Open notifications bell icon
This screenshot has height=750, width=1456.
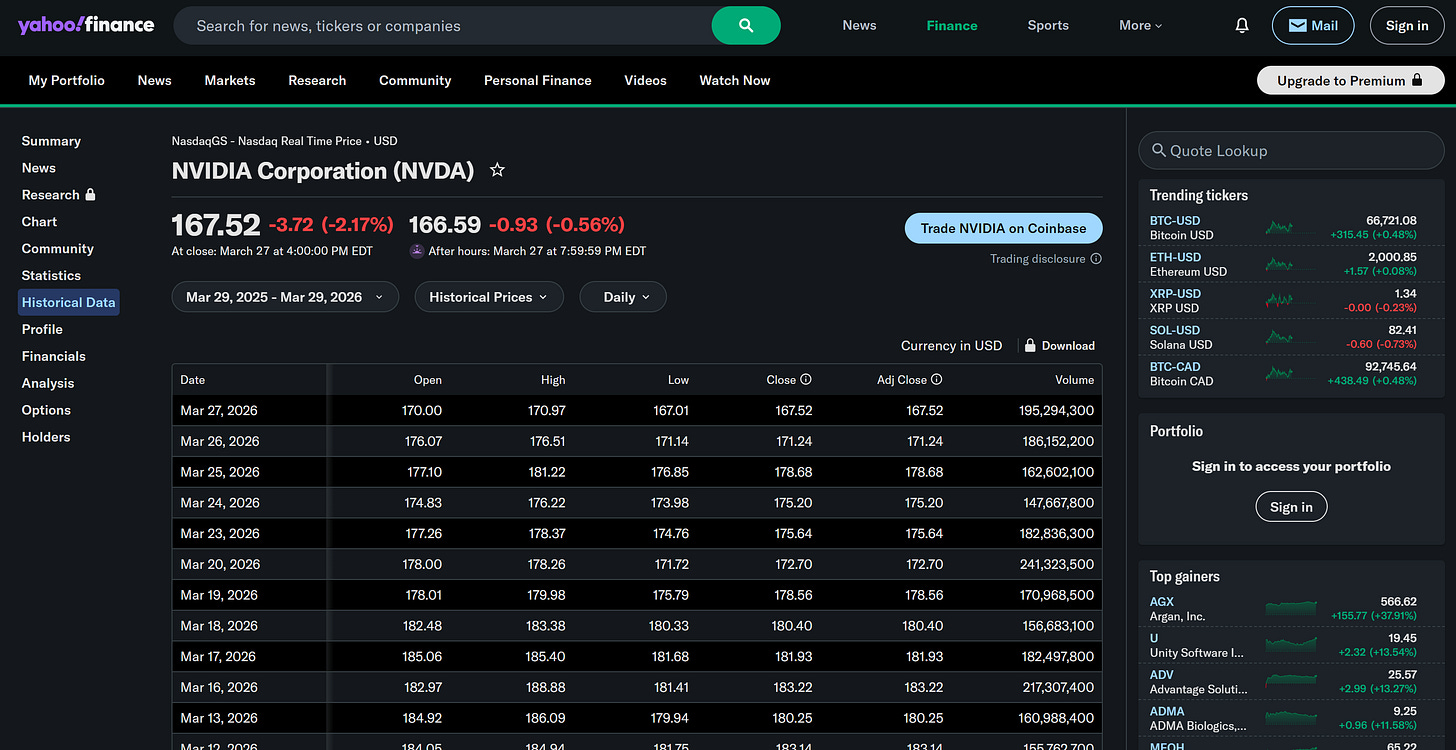coord(1242,26)
